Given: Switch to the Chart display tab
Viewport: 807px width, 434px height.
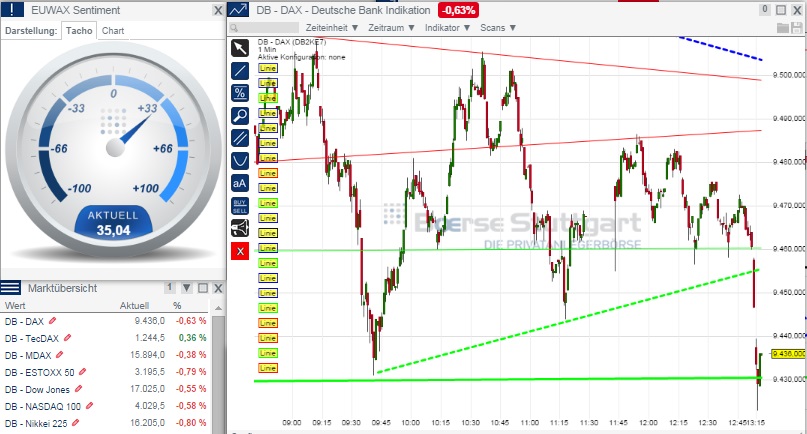Looking at the screenshot, I should pyautogui.click(x=113, y=30).
